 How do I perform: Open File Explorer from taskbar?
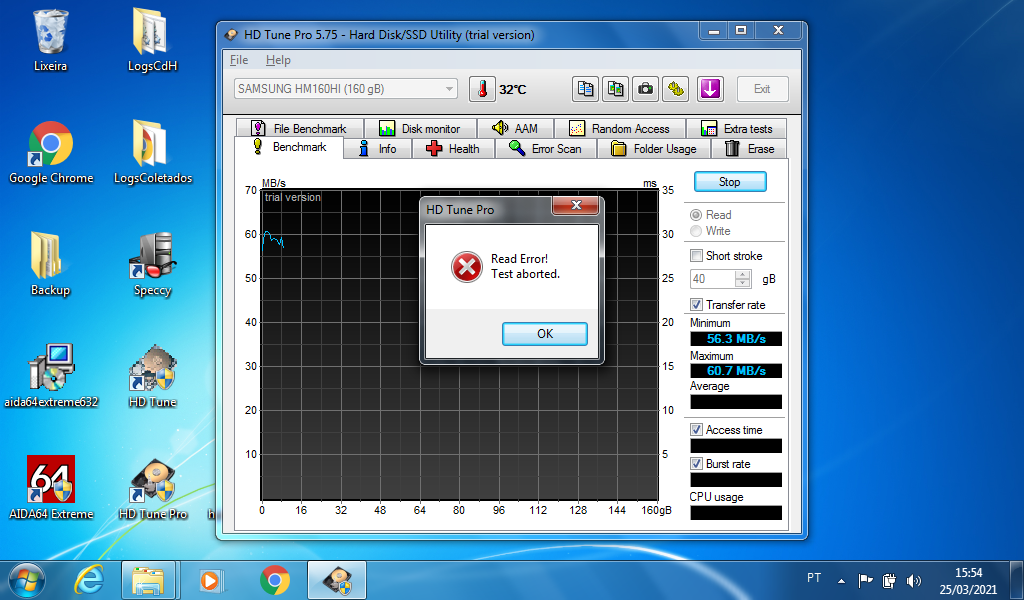click(x=148, y=580)
